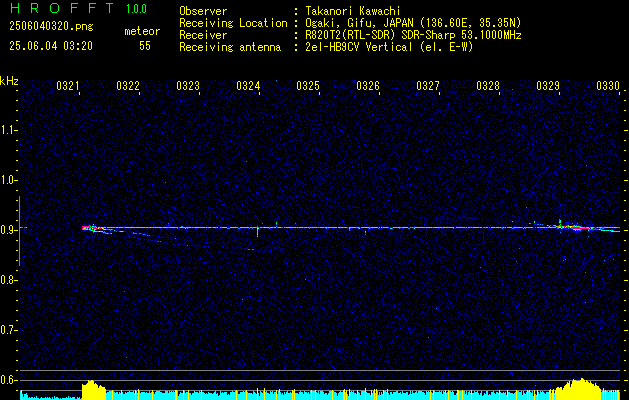
Task: Click the kHz axis unit label
Action: [x=9, y=81]
